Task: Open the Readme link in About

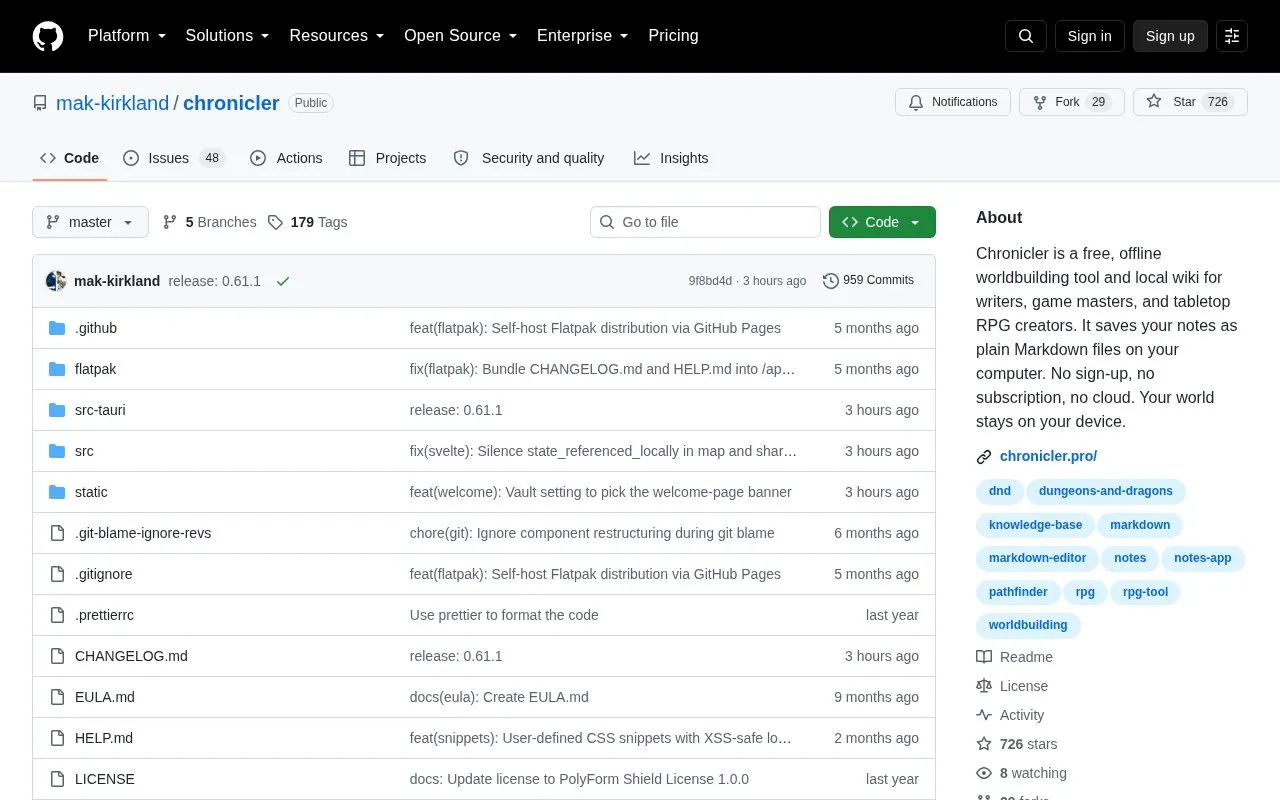Action: click(1014, 657)
